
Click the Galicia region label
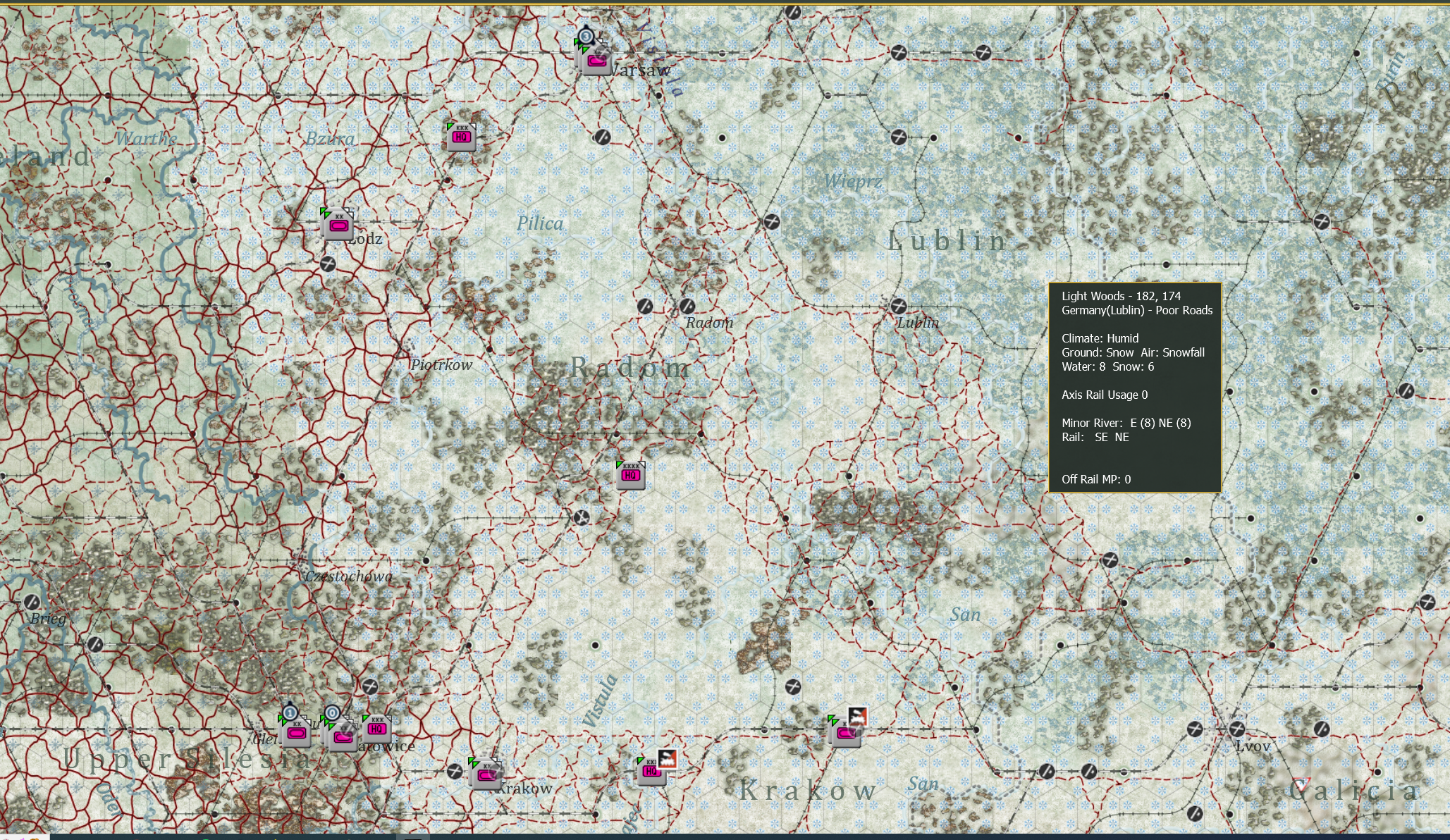[1354, 791]
